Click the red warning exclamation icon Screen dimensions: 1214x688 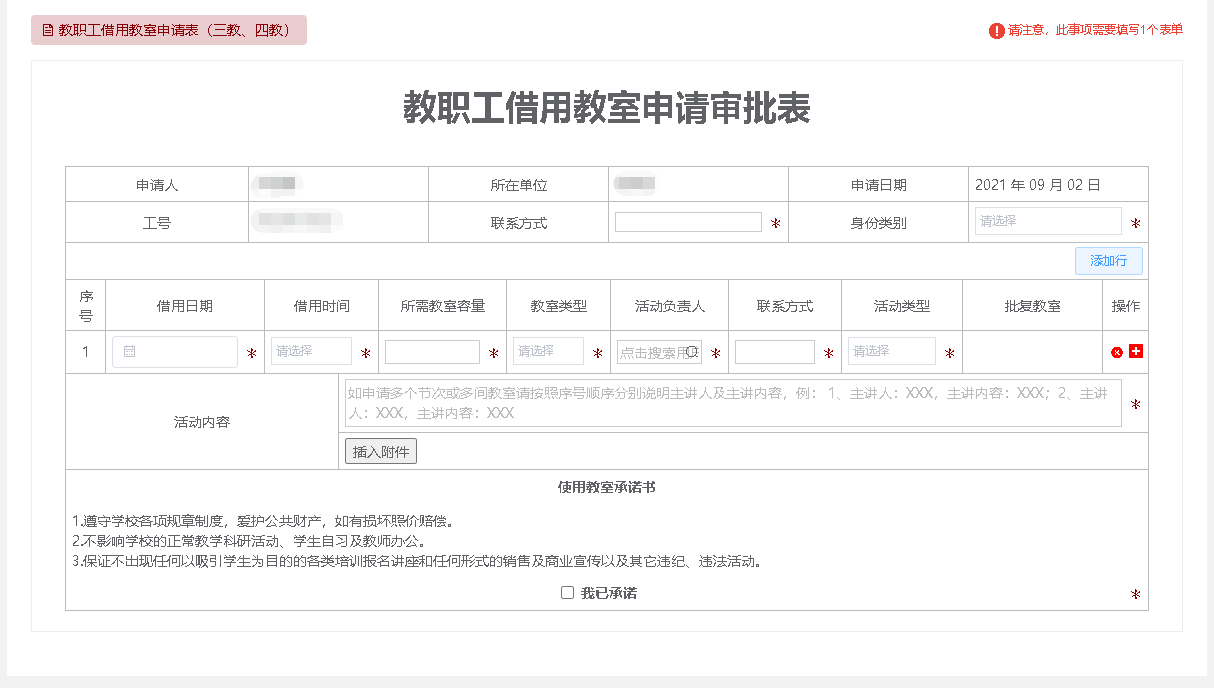pos(996,31)
